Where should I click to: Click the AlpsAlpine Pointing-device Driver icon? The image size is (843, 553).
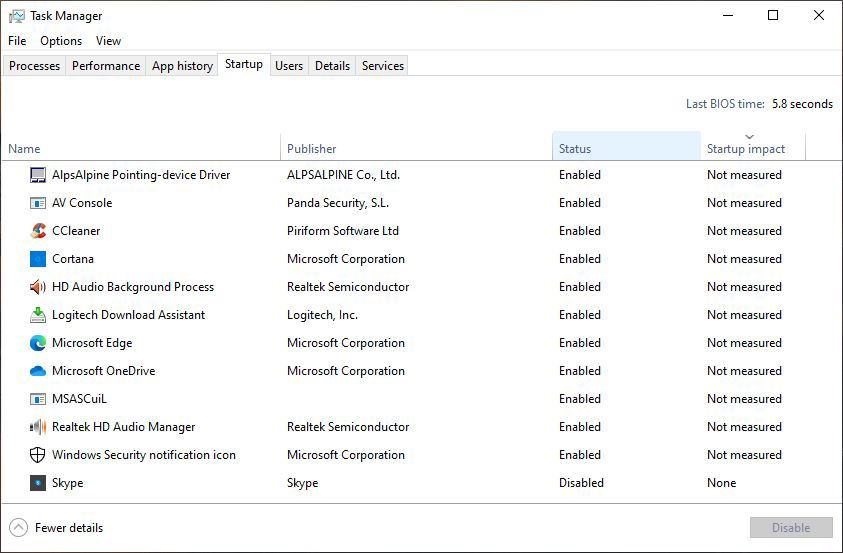[38, 175]
